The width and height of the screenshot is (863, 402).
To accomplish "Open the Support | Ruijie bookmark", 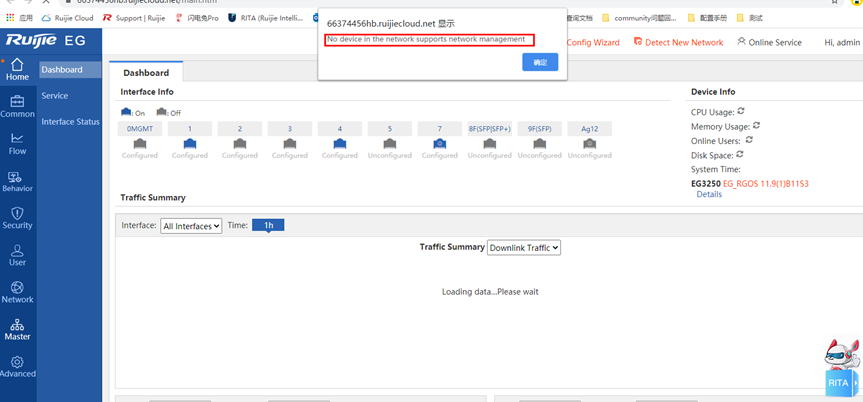I will (x=134, y=18).
